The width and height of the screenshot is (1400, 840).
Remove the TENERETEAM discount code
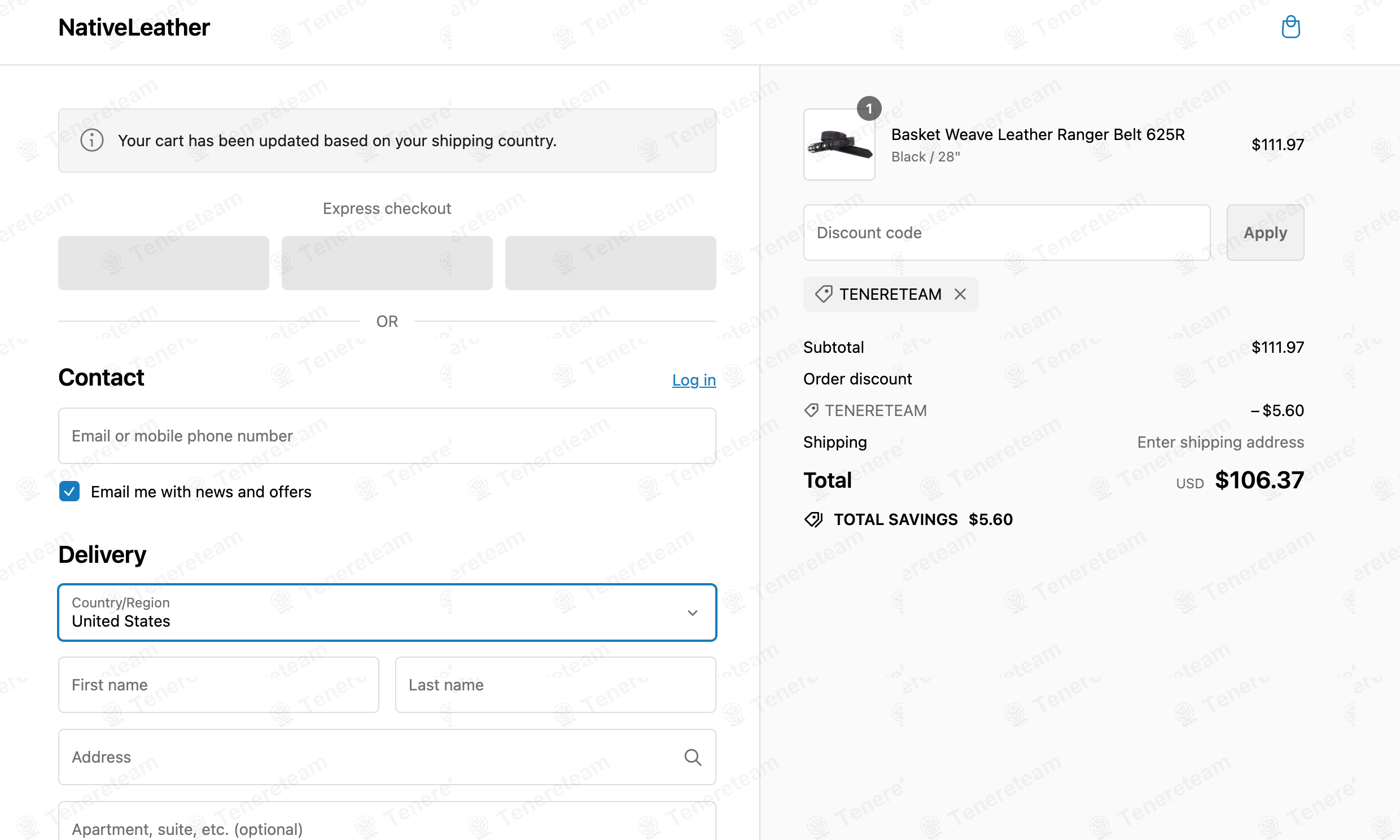pos(960,294)
